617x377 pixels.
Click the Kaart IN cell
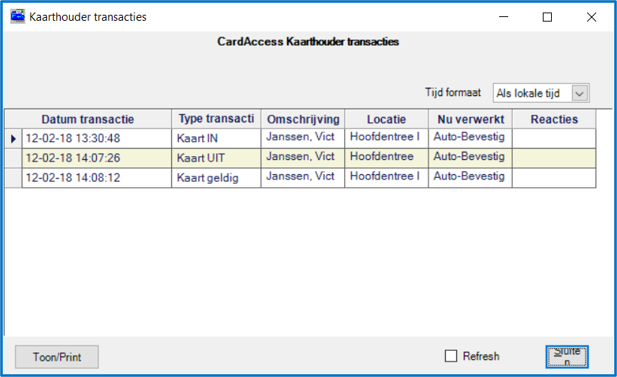coord(216,139)
